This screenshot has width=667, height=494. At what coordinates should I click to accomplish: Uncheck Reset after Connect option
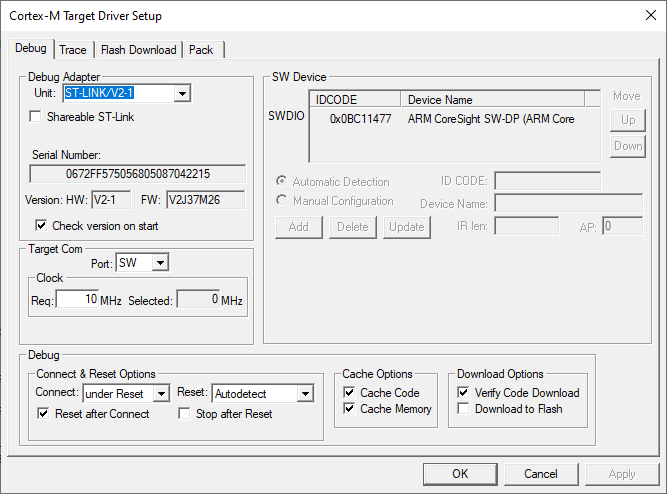[x=43, y=413]
